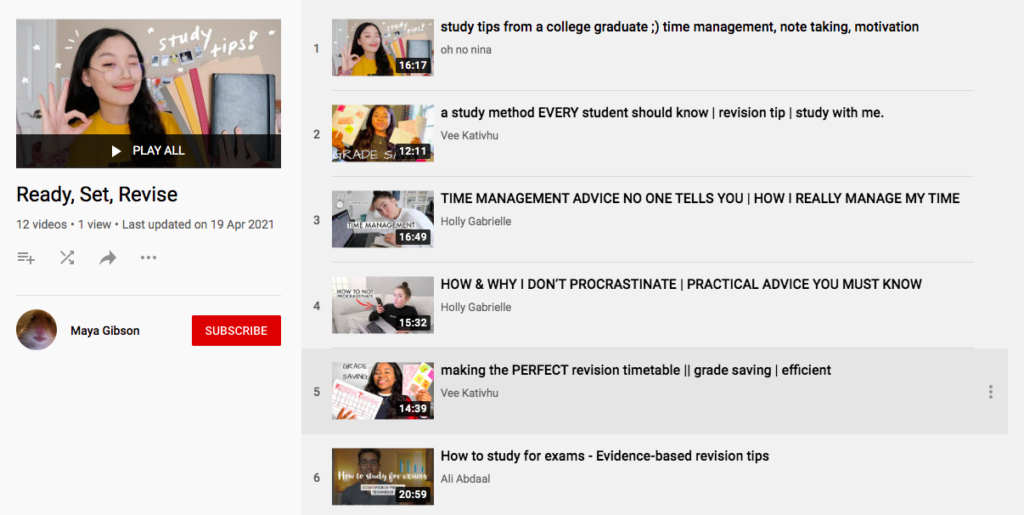This screenshot has height=515, width=1024.
Task: Share the playlist using the arrow icon
Action: 108,258
